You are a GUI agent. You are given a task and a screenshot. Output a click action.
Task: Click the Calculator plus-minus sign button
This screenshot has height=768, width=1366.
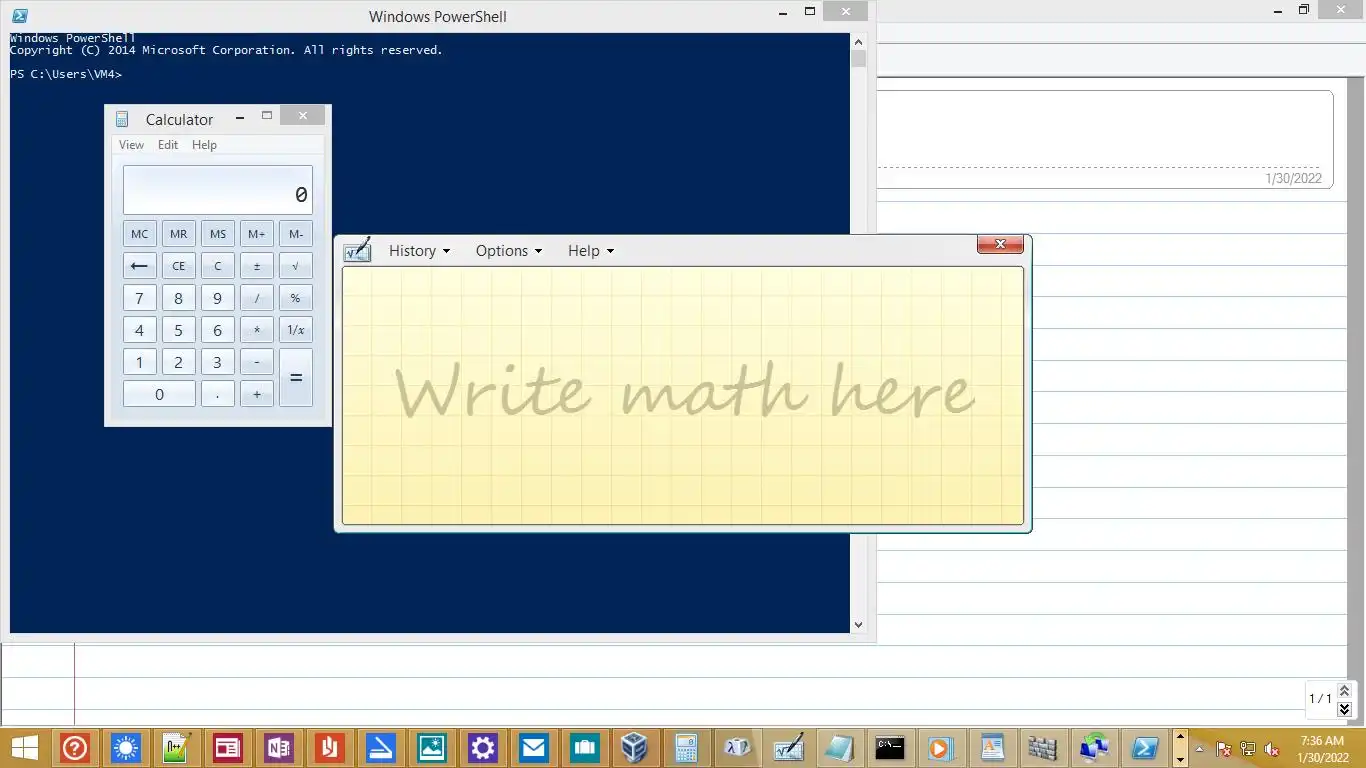256,266
